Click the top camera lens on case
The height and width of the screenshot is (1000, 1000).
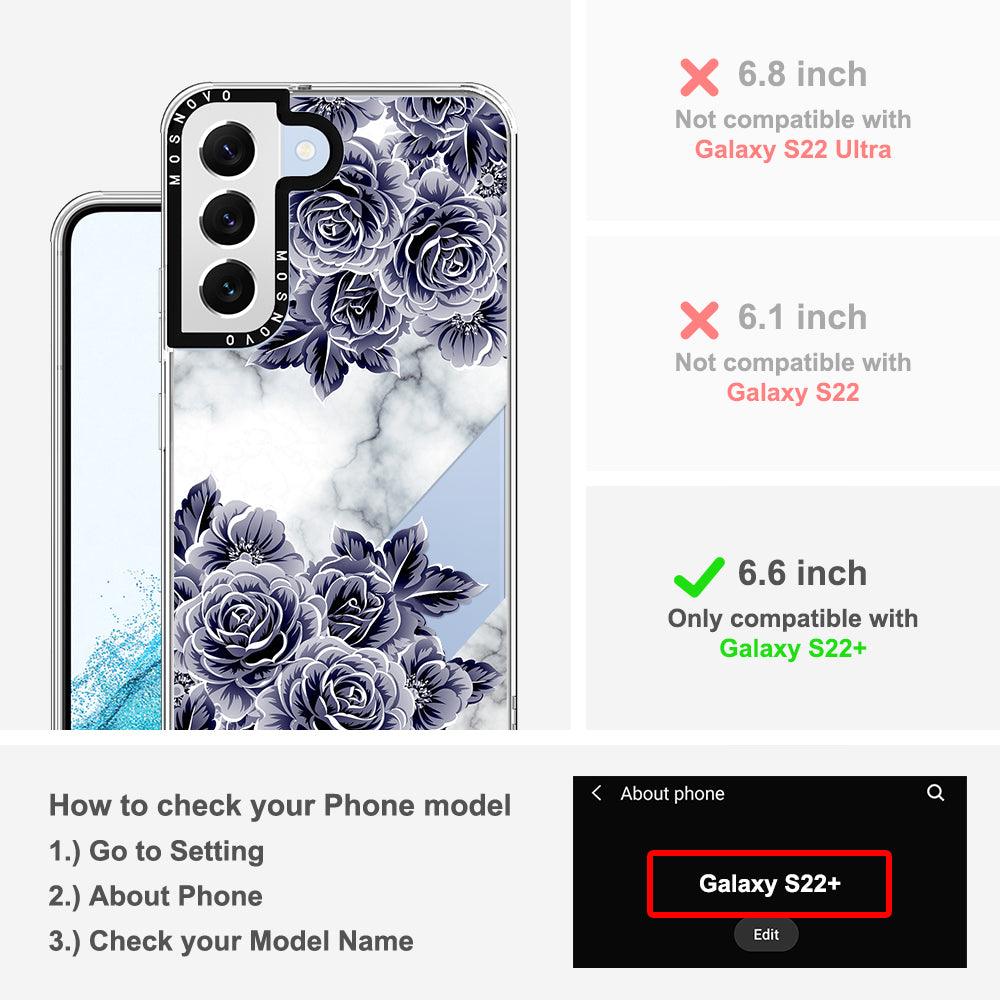[x=228, y=150]
